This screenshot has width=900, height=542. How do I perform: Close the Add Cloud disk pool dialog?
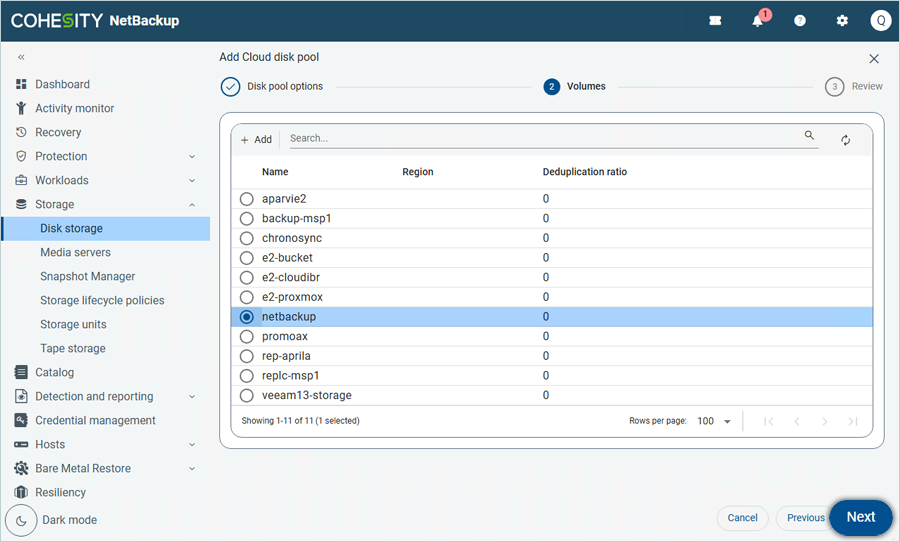[874, 59]
